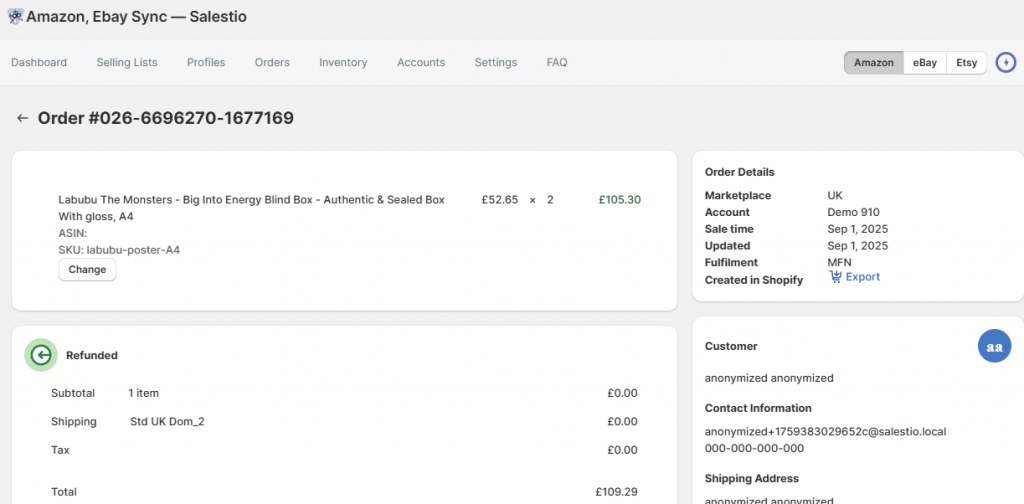Navigate to the Orders tab
The height and width of the screenshot is (504, 1024).
(272, 62)
